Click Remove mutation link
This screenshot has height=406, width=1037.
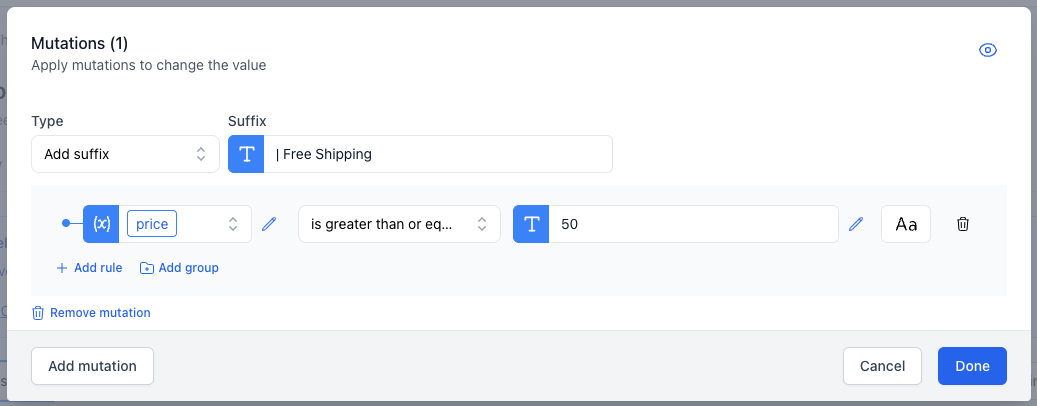91,313
